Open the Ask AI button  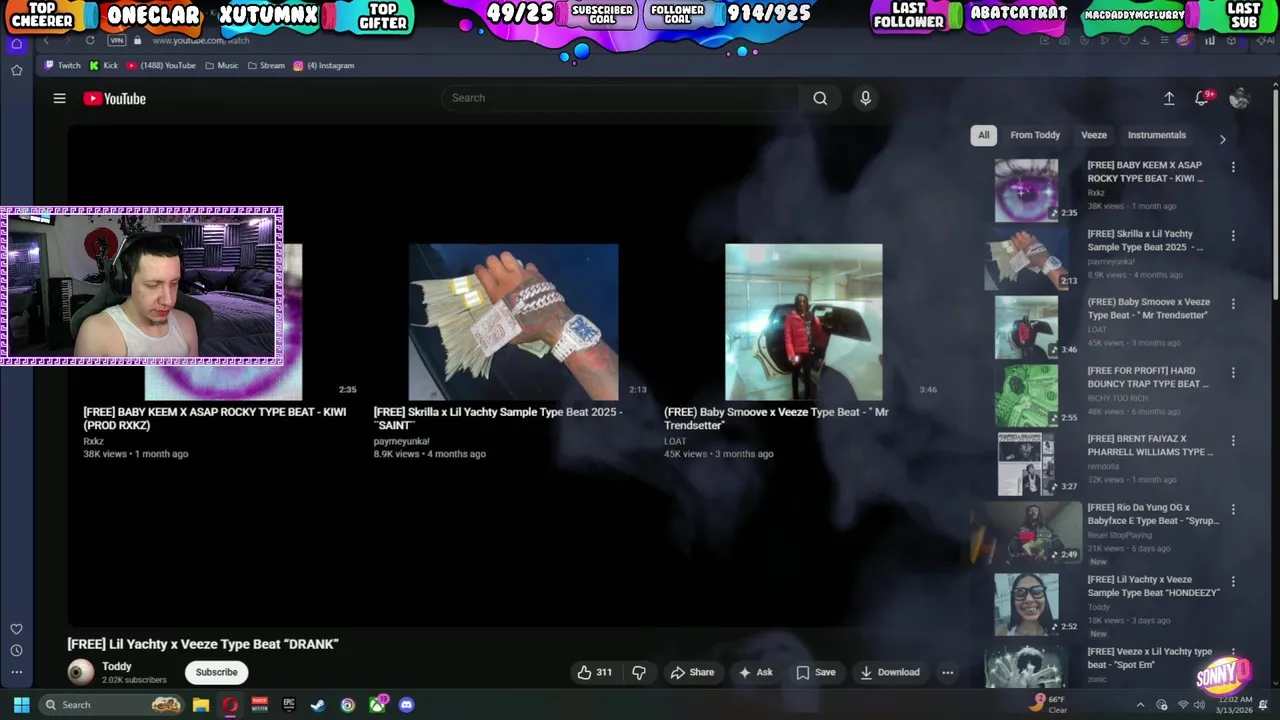tap(755, 672)
